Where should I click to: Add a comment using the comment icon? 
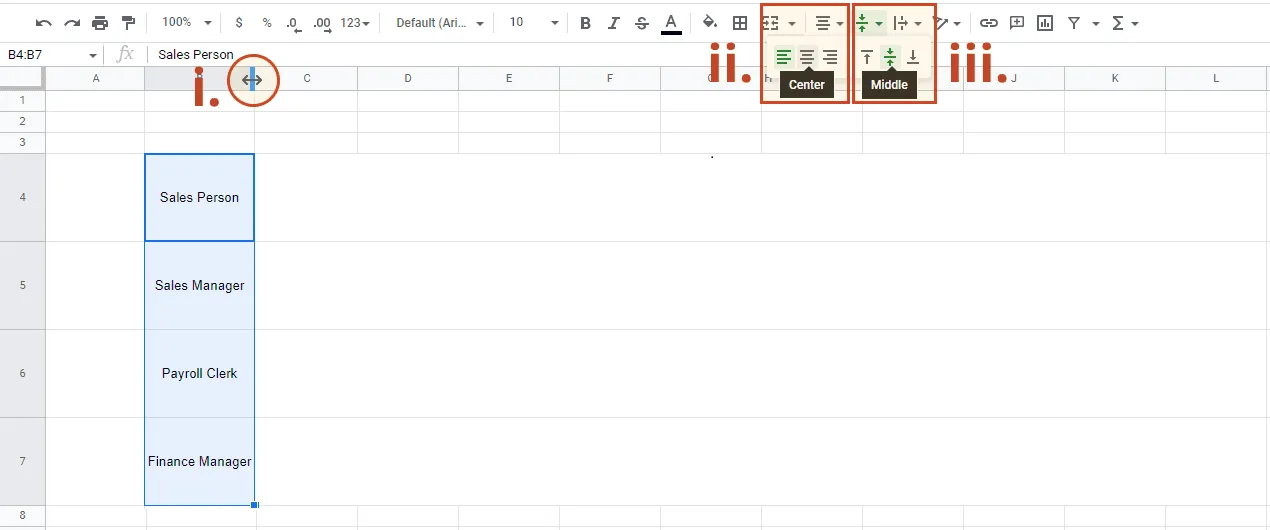point(1017,22)
